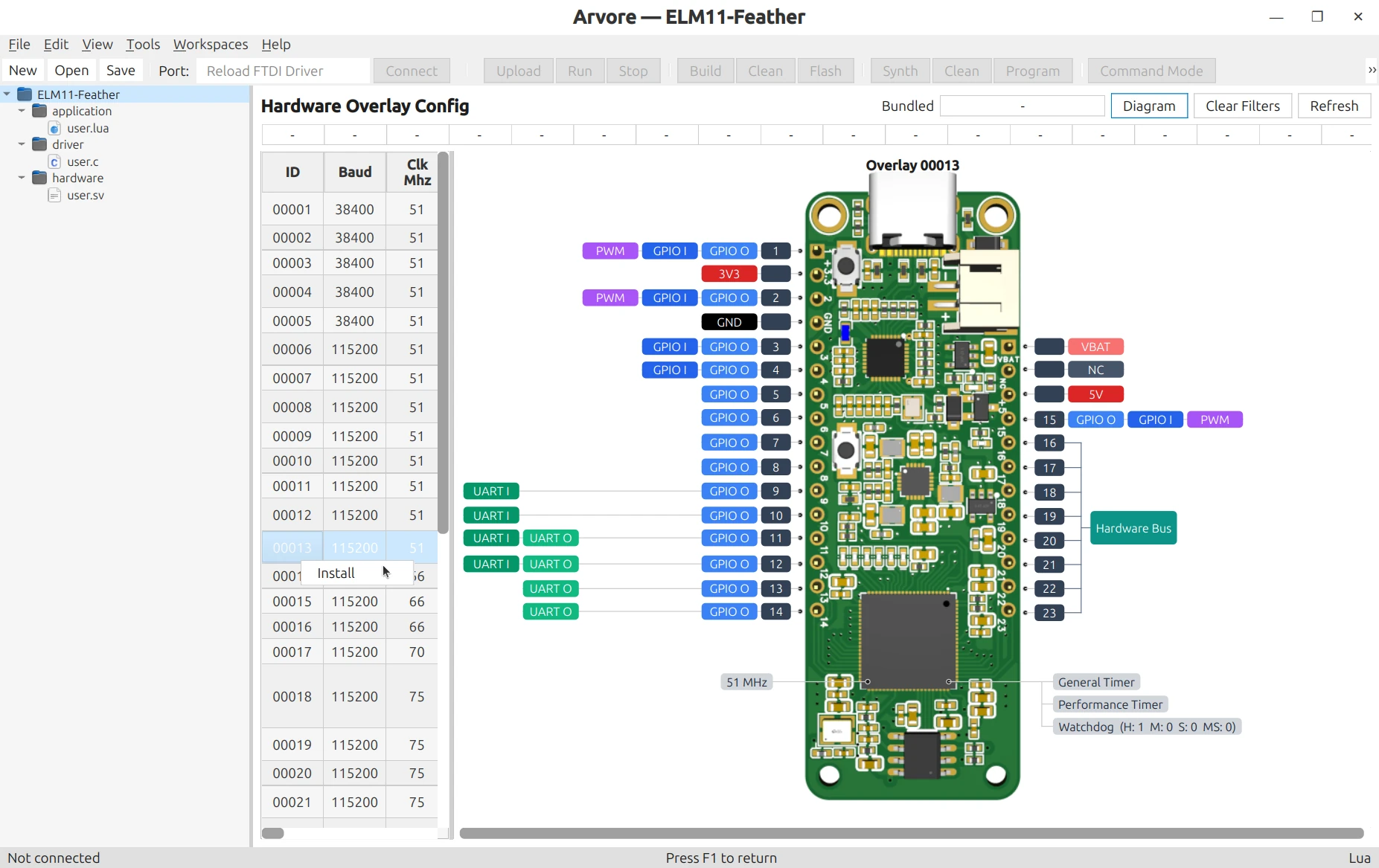1379x868 pixels.
Task: Click the Clear Filters button
Action: [1243, 106]
